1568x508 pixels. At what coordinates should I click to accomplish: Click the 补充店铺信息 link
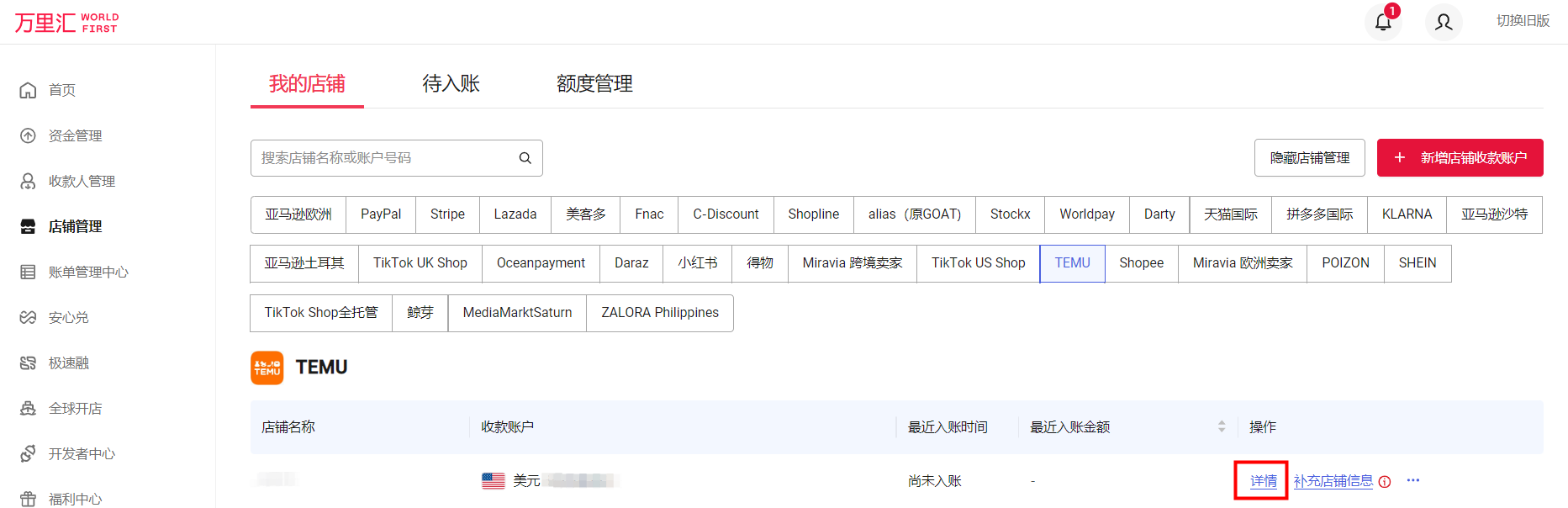[1333, 481]
